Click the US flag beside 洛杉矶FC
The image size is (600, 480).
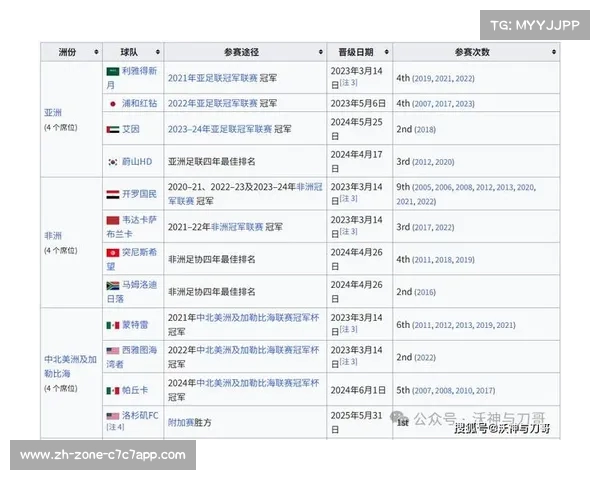point(113,416)
